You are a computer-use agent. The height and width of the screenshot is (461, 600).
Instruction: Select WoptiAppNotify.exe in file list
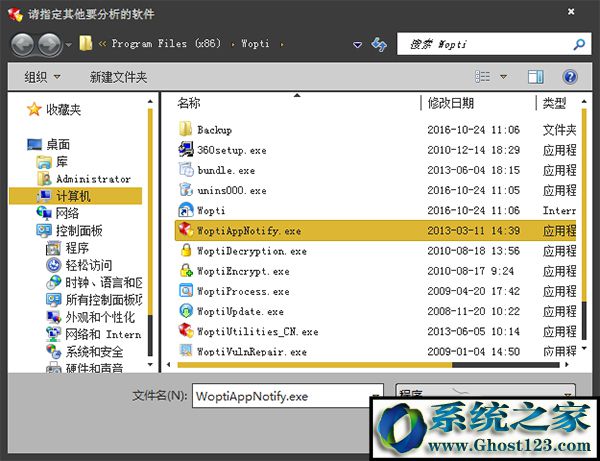click(x=375, y=230)
